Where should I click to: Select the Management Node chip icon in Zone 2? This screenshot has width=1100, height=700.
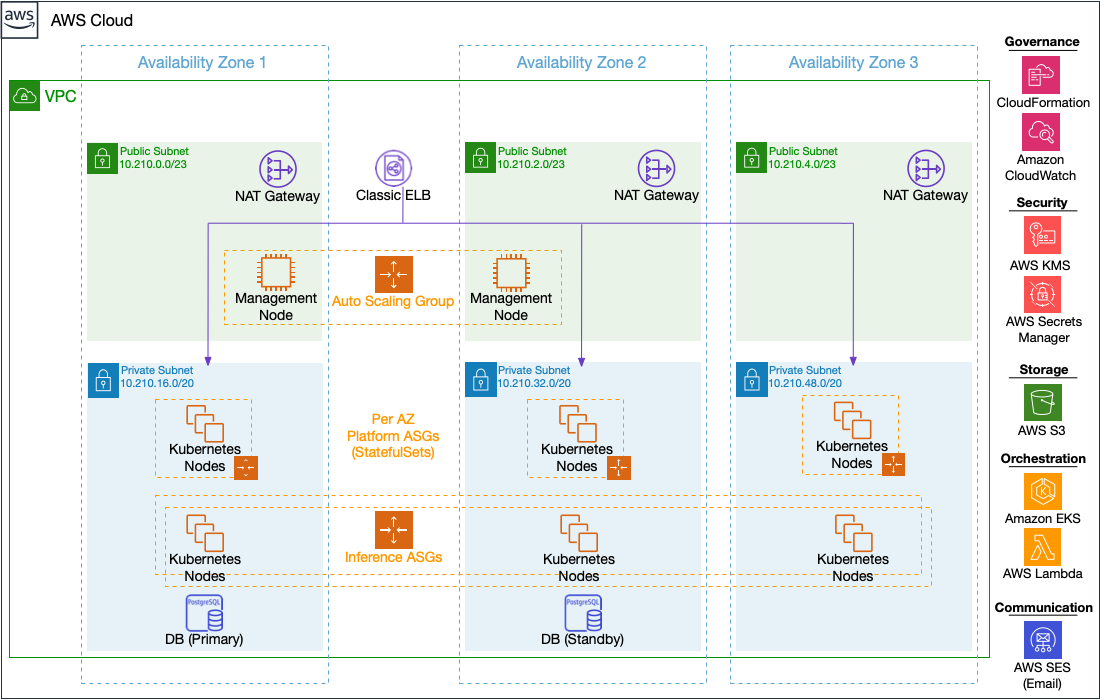tap(511, 272)
